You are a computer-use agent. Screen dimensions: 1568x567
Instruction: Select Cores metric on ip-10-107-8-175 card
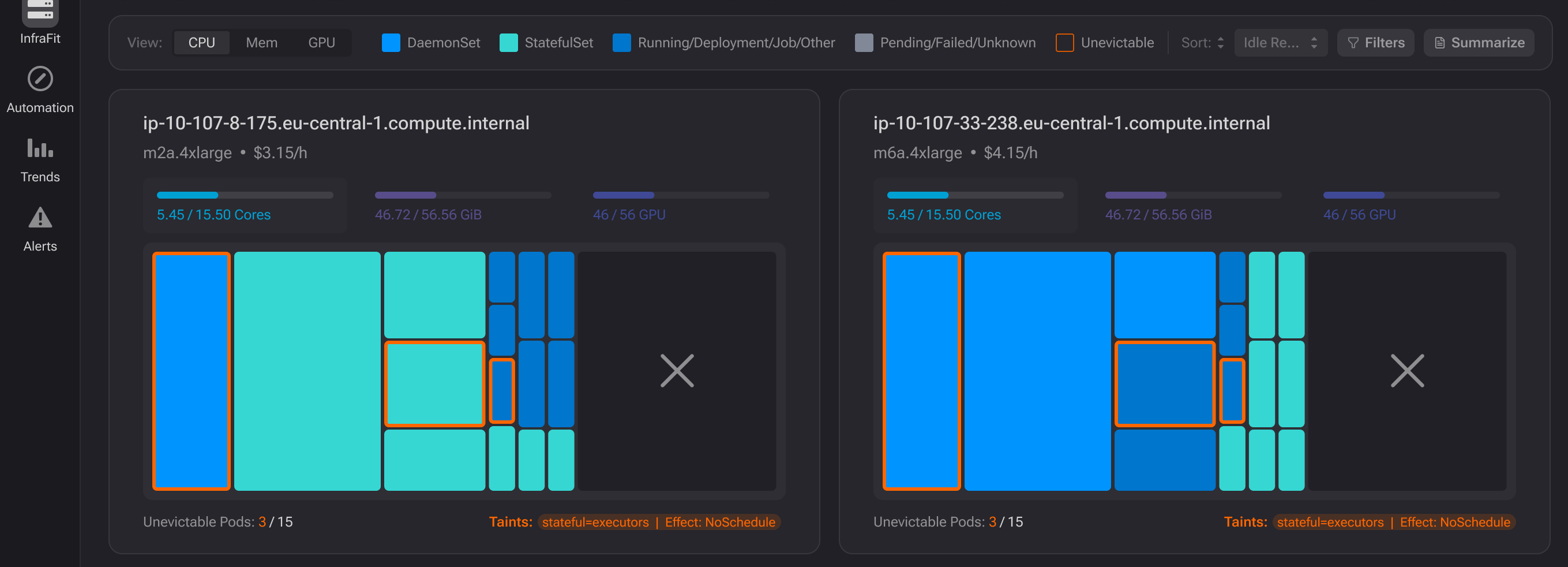(245, 206)
